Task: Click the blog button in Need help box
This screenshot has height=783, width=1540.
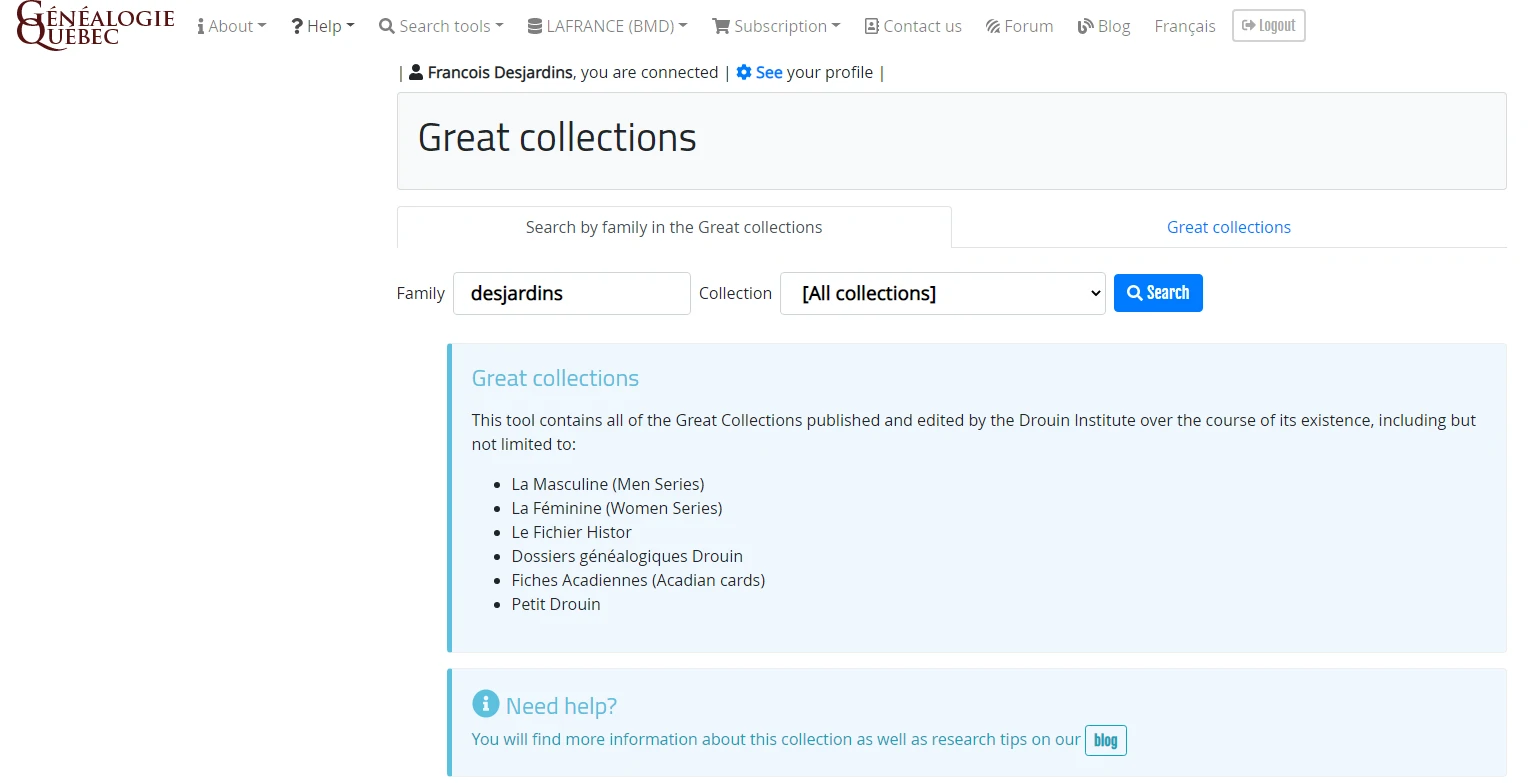Action: click(1106, 741)
